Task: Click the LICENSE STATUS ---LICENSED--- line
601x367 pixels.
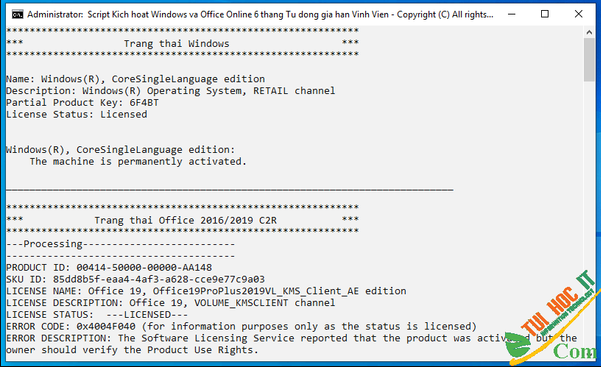Action: pos(97,315)
